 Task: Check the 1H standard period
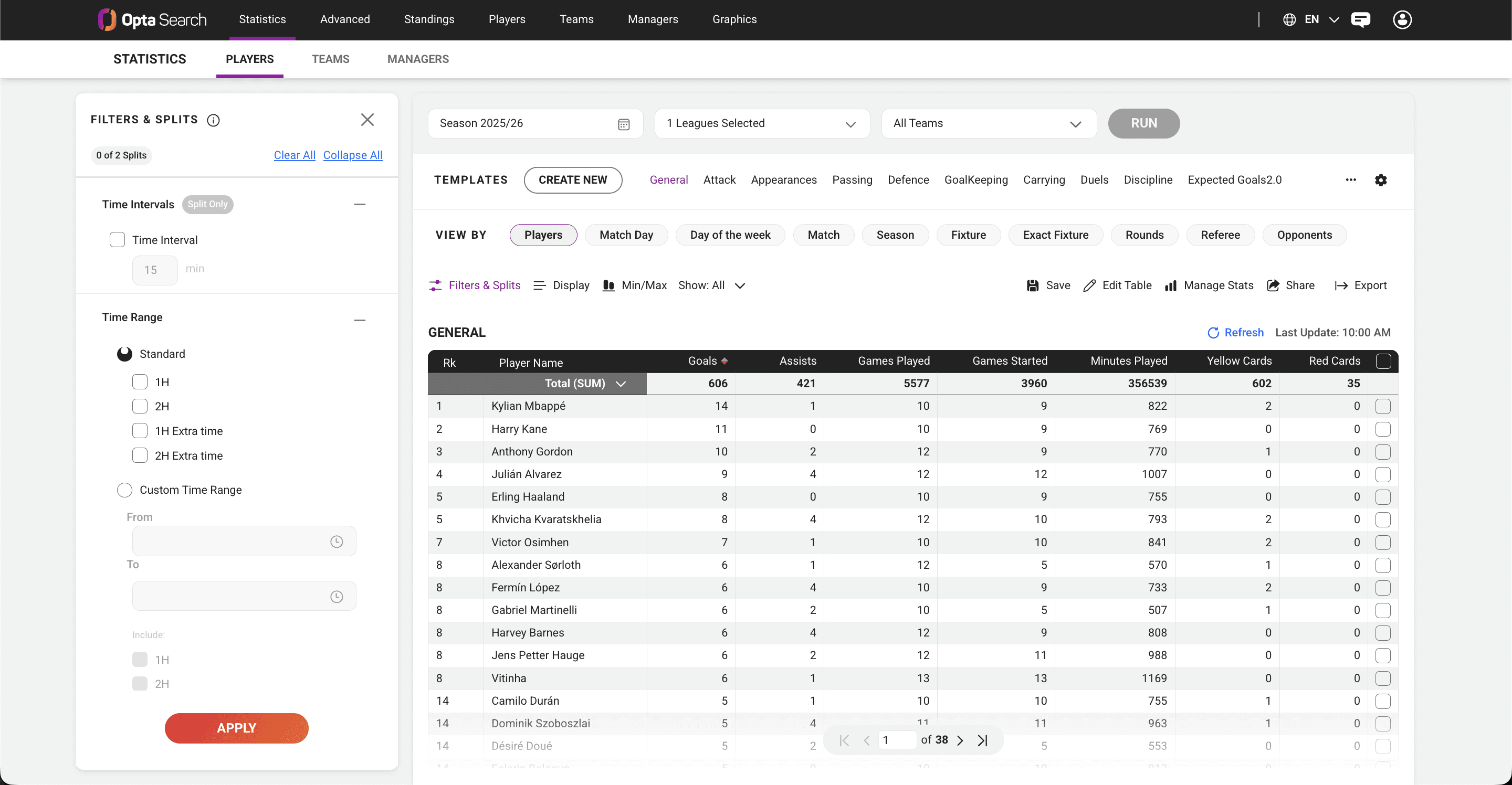(x=140, y=382)
